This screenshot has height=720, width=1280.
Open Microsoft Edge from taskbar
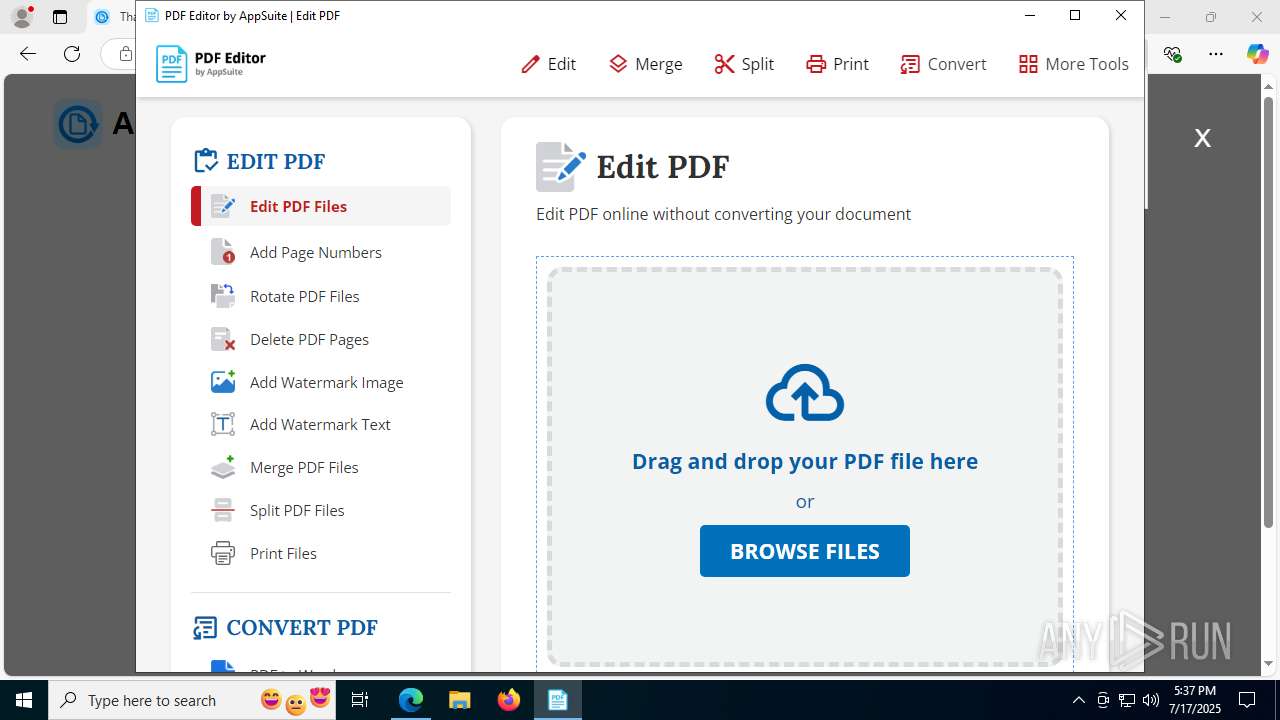point(411,700)
